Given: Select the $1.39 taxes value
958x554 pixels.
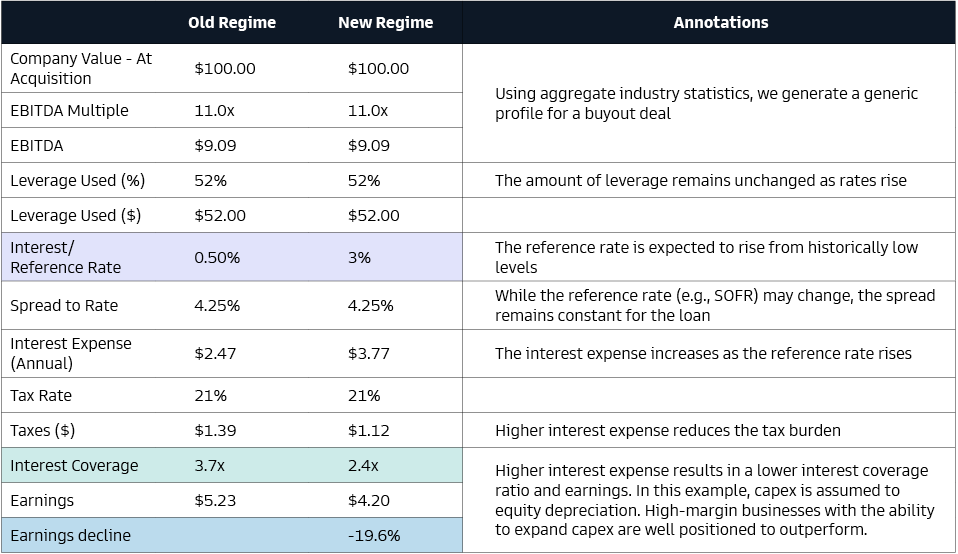Looking at the screenshot, I should tap(215, 431).
